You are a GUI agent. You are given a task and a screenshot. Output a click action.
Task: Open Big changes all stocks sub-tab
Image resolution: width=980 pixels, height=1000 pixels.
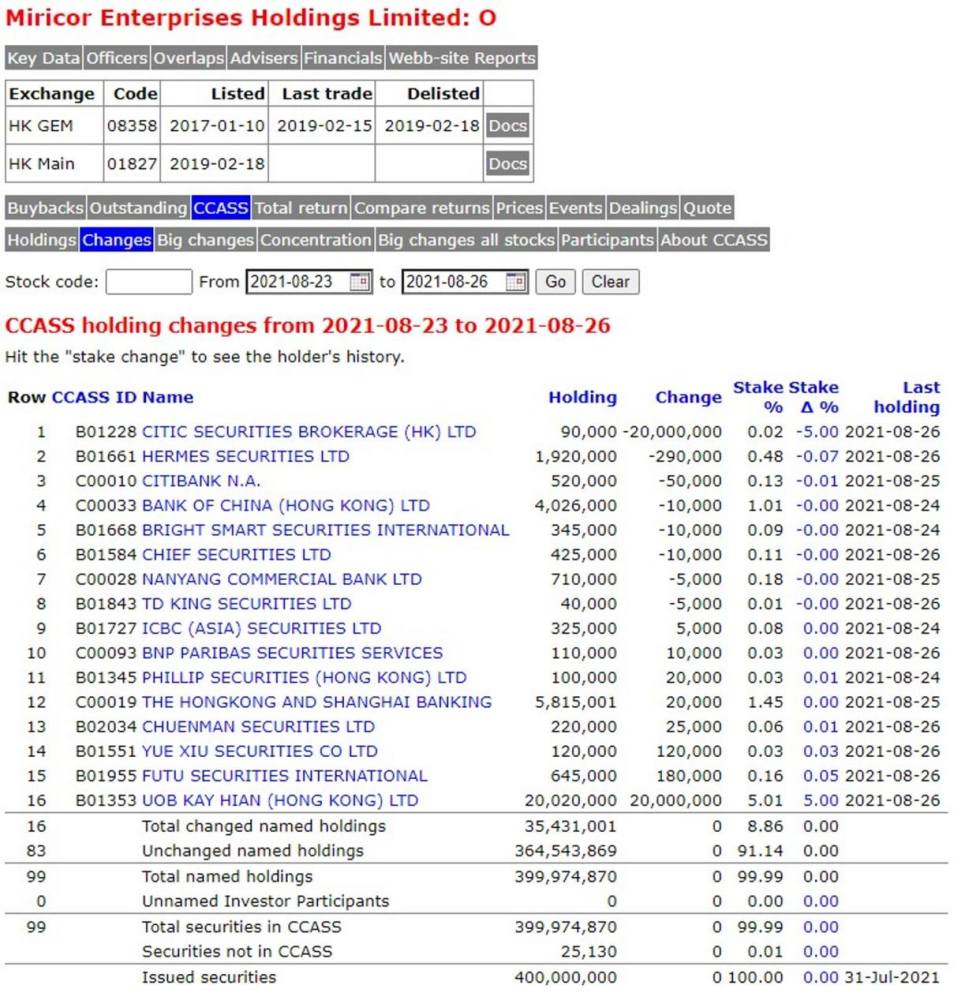click(x=466, y=240)
